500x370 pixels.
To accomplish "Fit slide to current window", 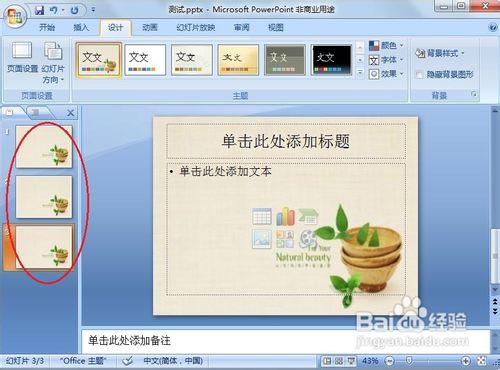I will point(481,361).
